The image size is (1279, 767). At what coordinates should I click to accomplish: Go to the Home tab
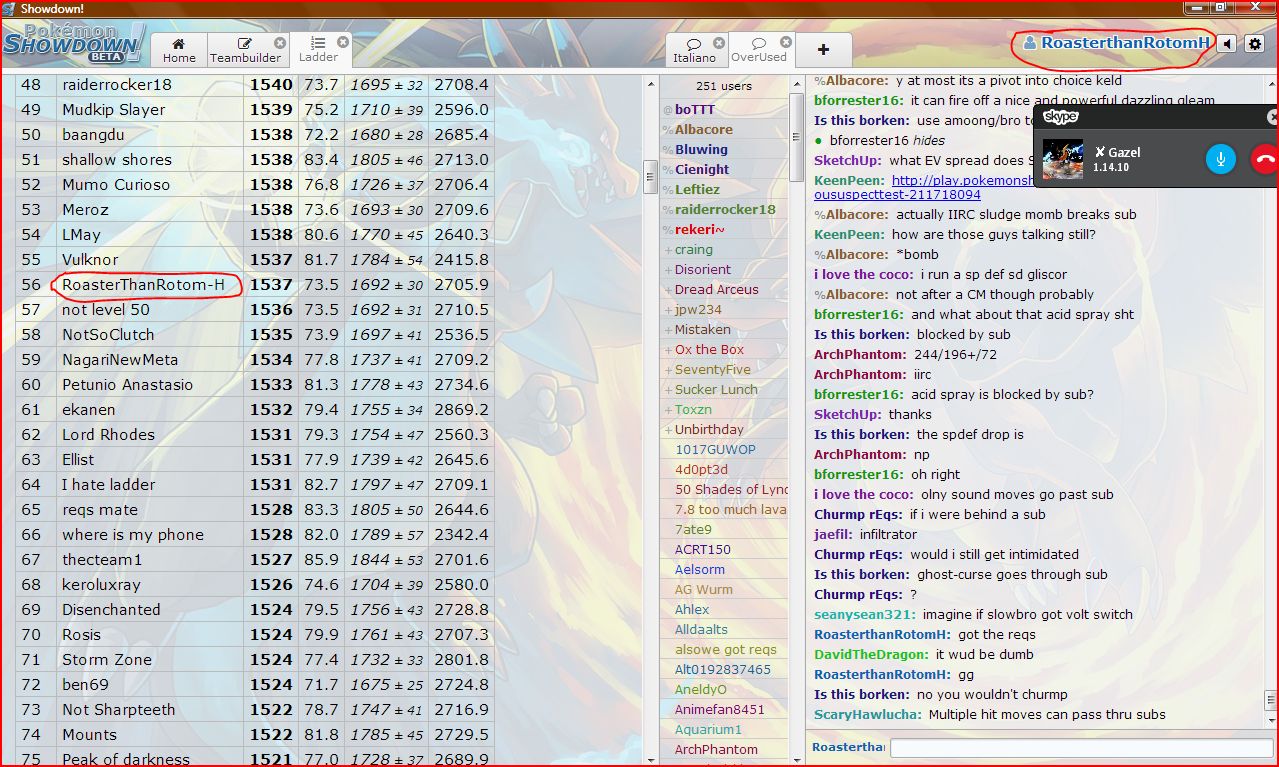pos(179,50)
